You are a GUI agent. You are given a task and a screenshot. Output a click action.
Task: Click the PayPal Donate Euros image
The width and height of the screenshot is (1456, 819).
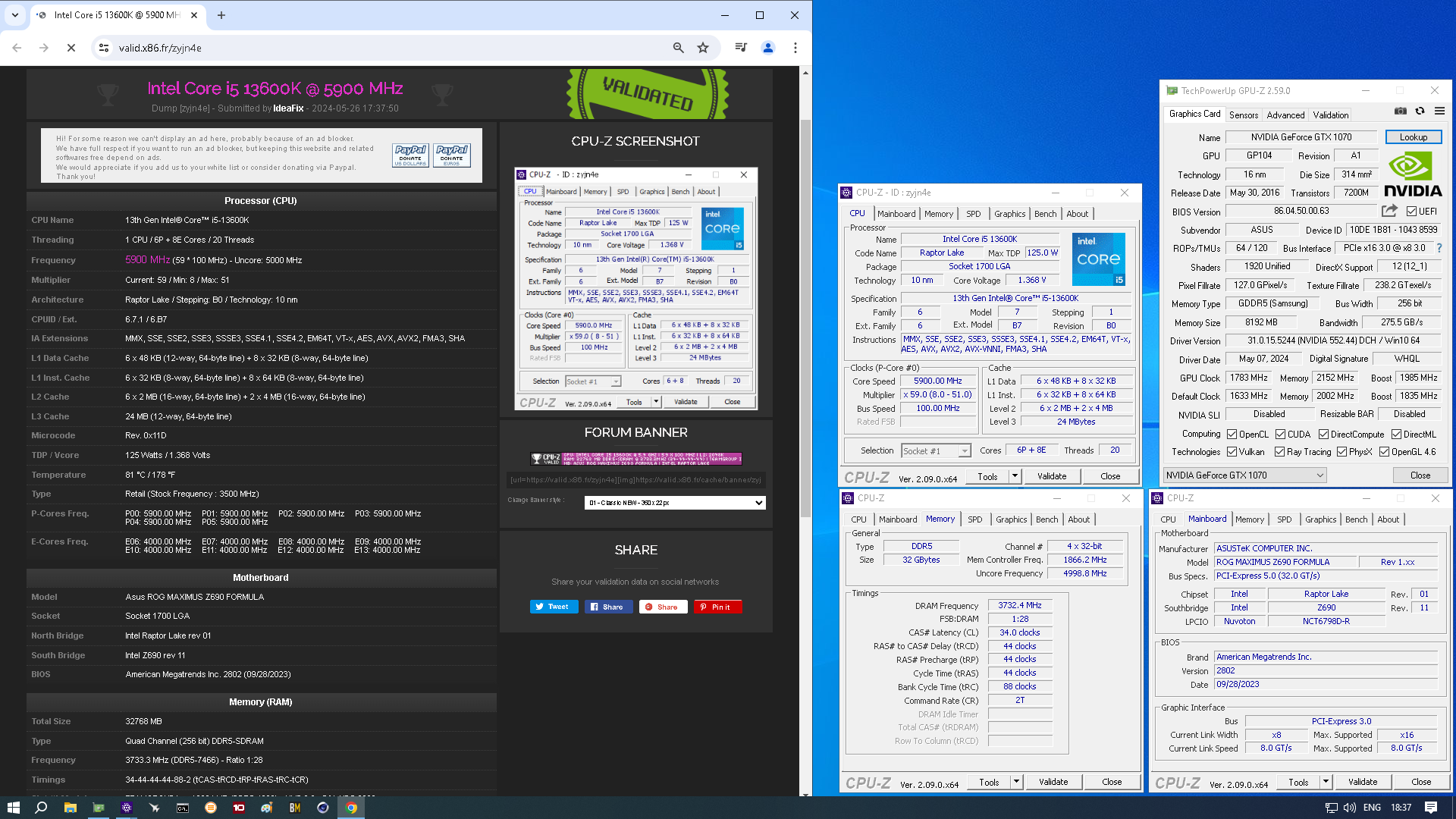(x=452, y=155)
